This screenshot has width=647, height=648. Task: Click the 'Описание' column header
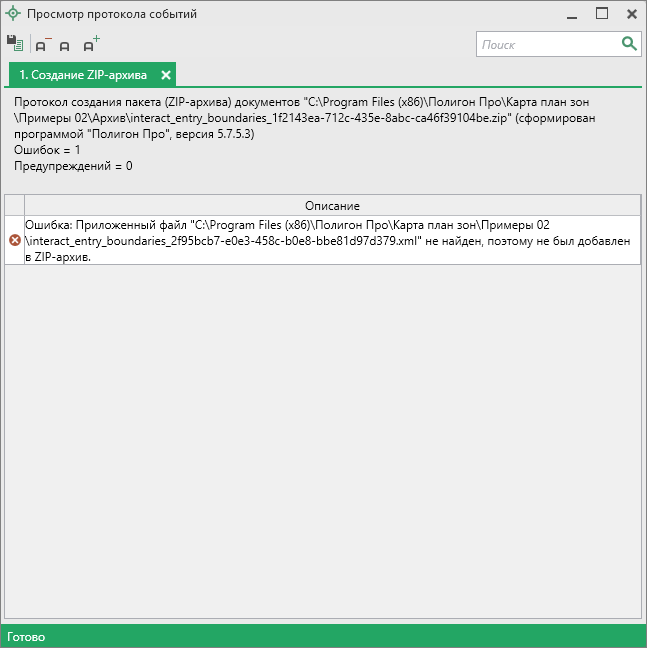(332, 205)
